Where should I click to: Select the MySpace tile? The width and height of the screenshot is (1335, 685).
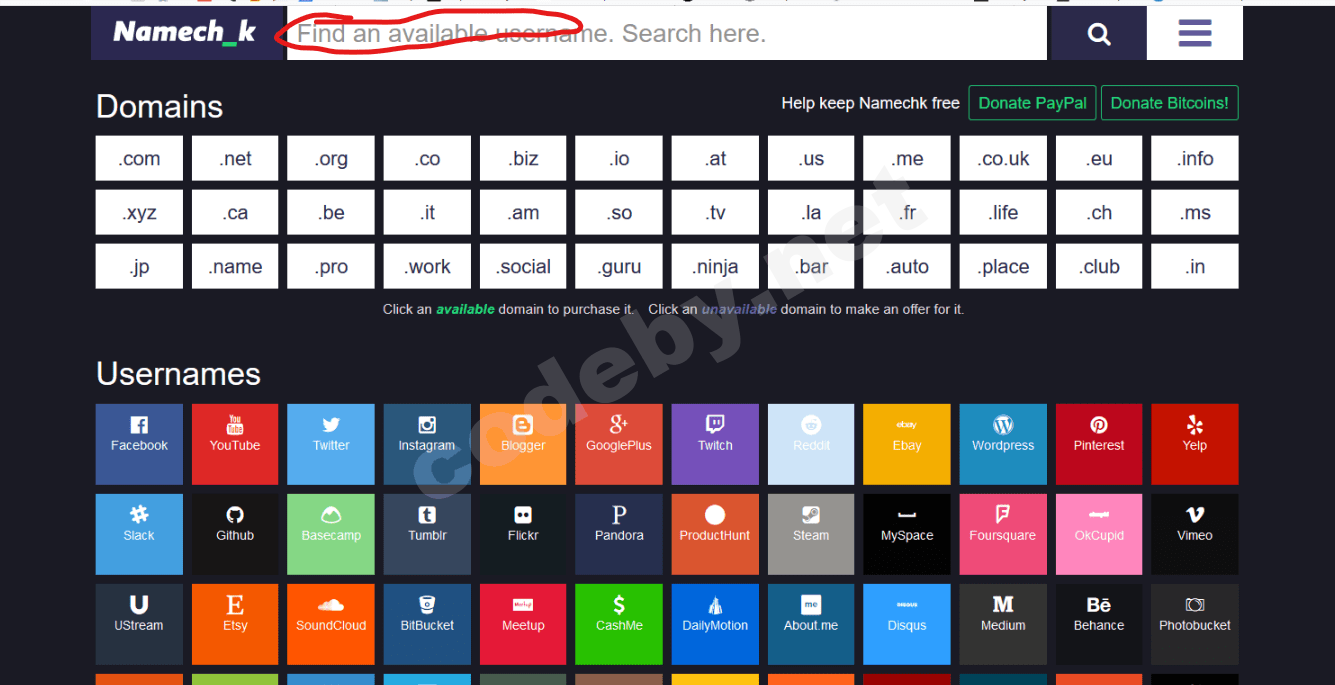(x=907, y=534)
